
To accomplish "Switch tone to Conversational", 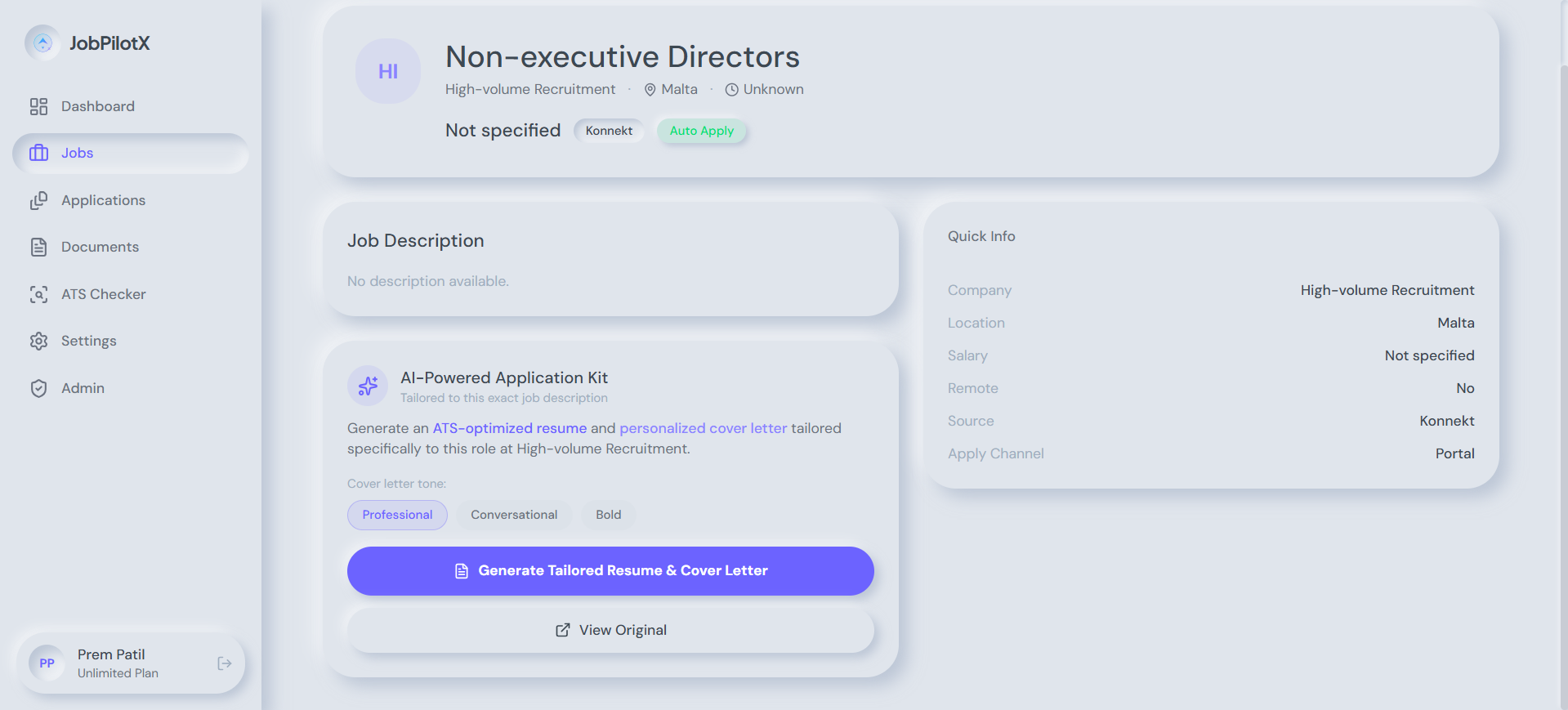I will [x=514, y=515].
